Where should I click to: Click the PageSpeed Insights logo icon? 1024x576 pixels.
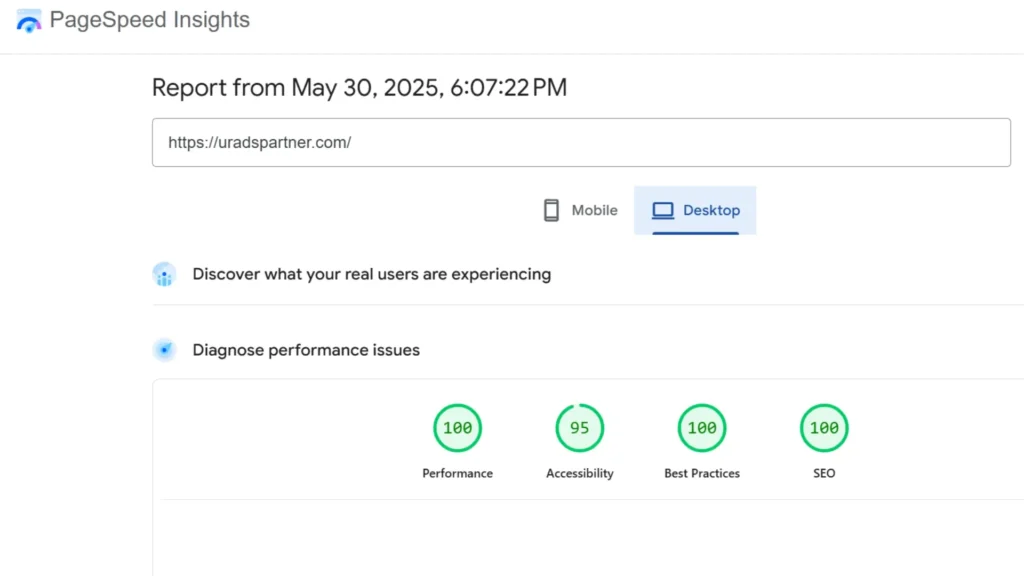[x=29, y=21]
